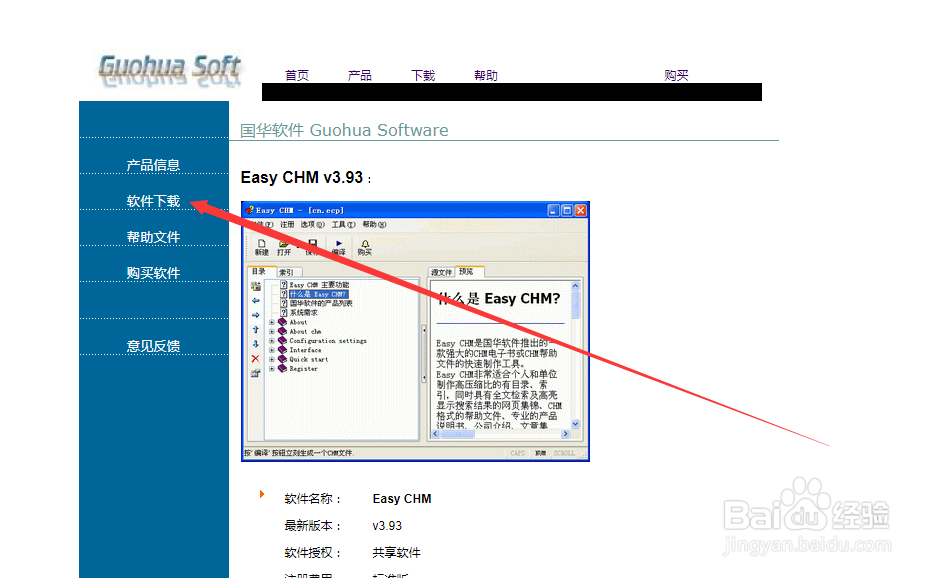The height and width of the screenshot is (578, 943).
Task: Click the red X delete icon
Action: click(256, 358)
